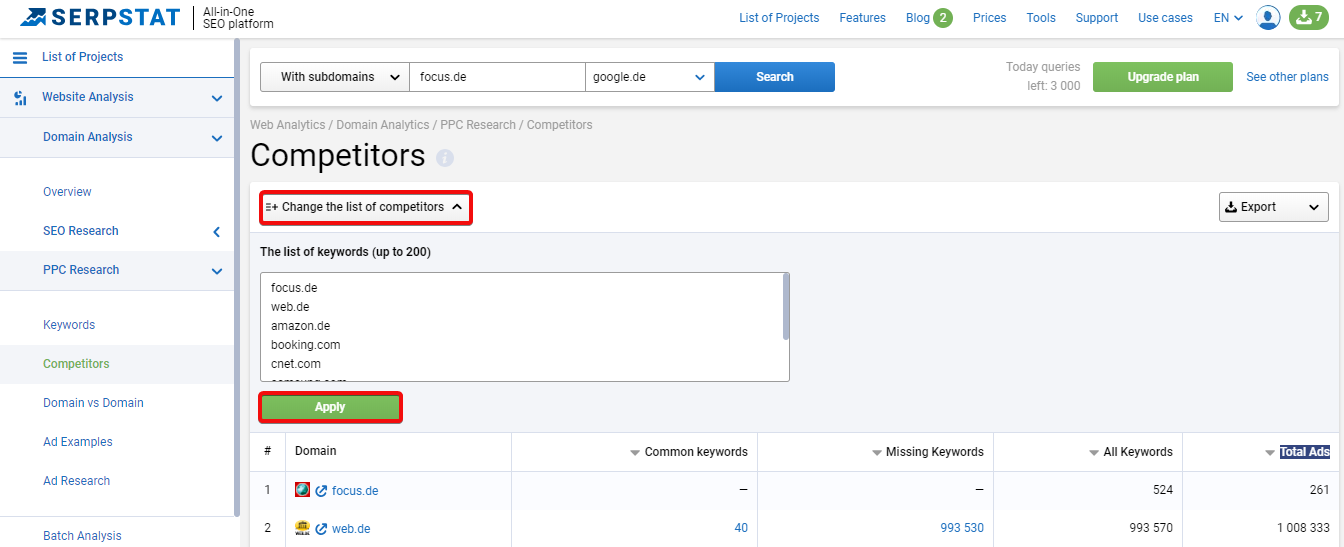Open the hamburger menu icon beside List of Projects
Viewport: 1344px width, 547px height.
20,58
